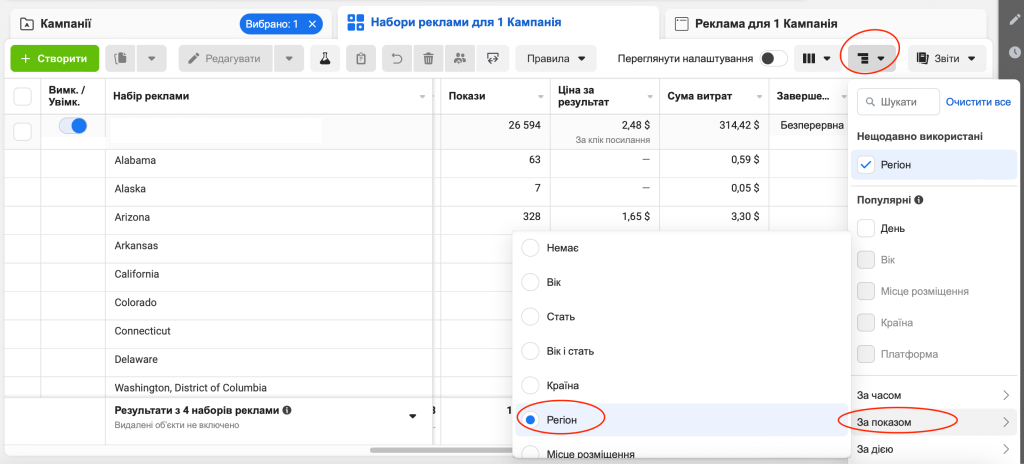
Task: Tick the Місце розміщення checkbox in Популярні
Action: click(x=866, y=291)
